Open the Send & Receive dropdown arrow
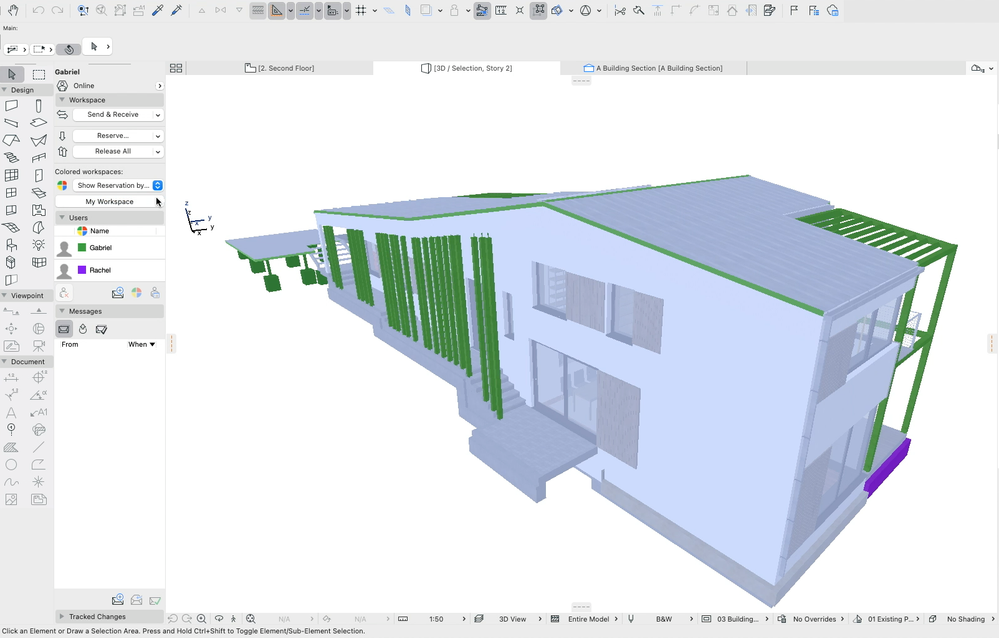Image resolution: width=999 pixels, height=638 pixels. (x=158, y=115)
